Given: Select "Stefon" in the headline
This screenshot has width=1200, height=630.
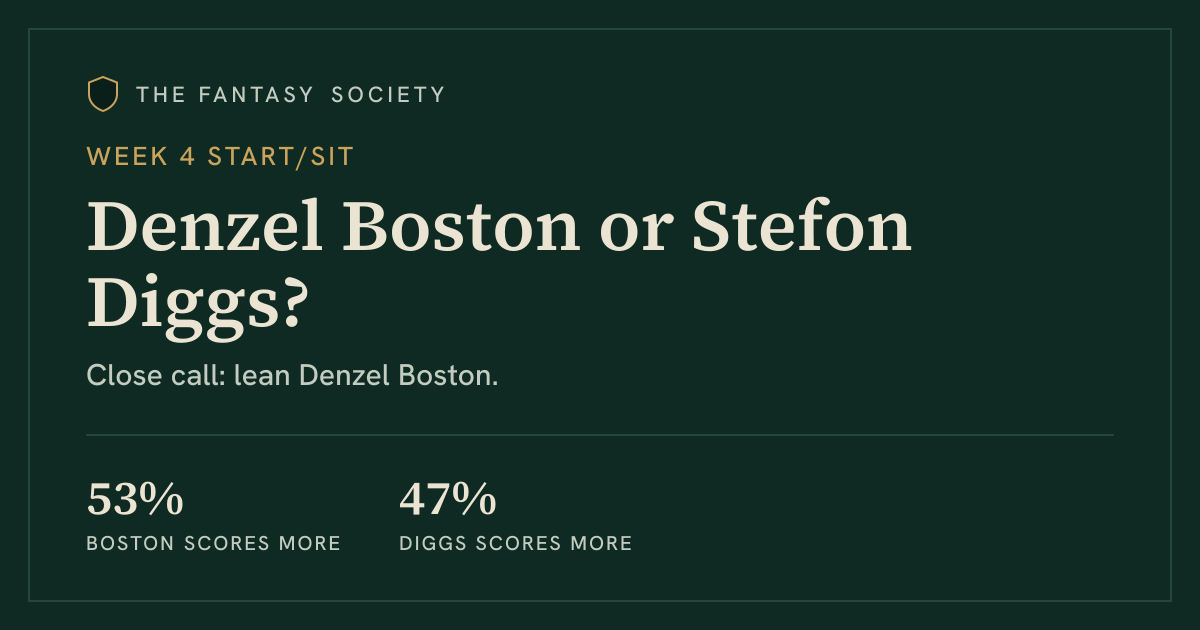Looking at the screenshot, I should (x=802, y=228).
